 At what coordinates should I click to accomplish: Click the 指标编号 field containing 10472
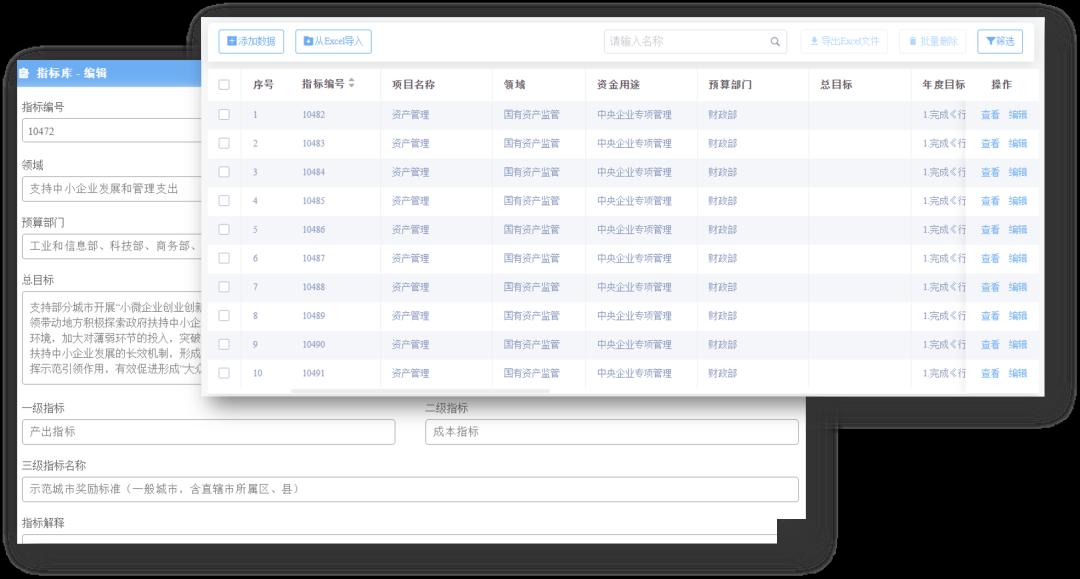[x=112, y=131]
